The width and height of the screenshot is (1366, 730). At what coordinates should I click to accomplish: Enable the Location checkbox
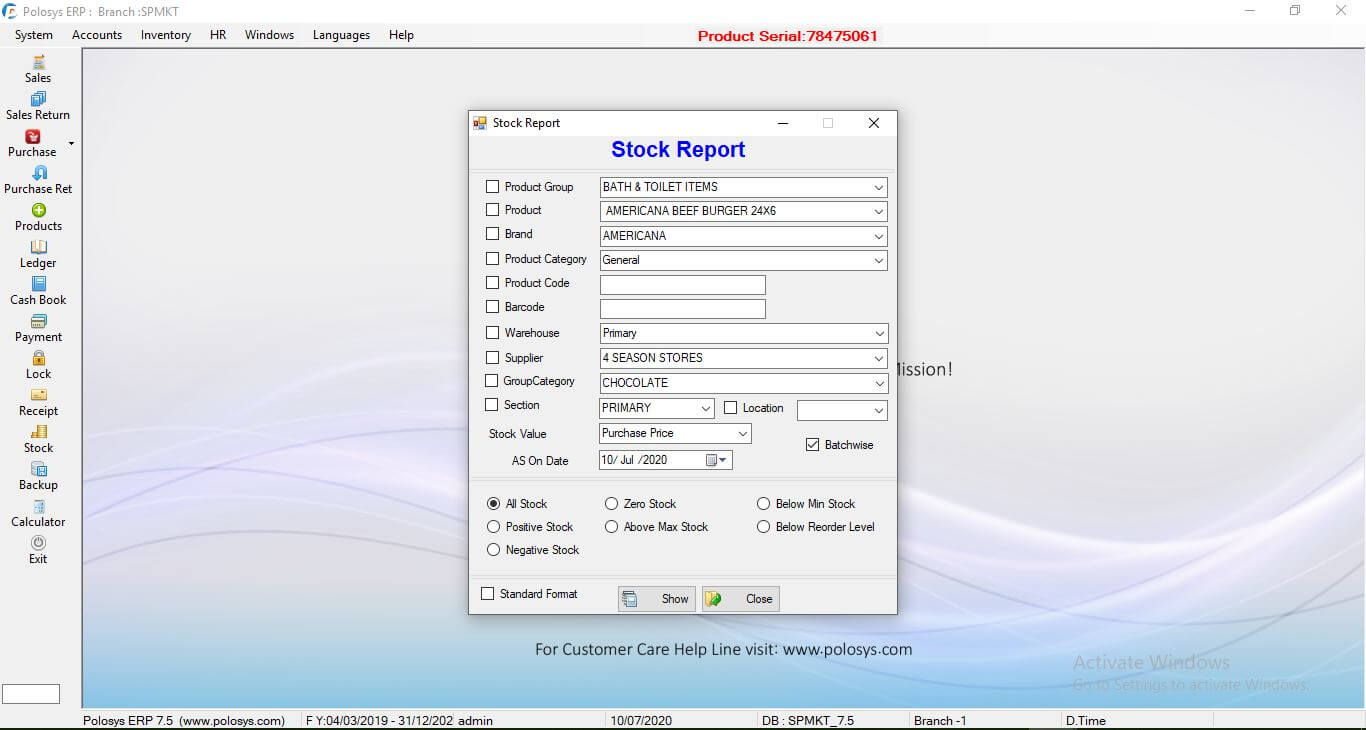(730, 408)
